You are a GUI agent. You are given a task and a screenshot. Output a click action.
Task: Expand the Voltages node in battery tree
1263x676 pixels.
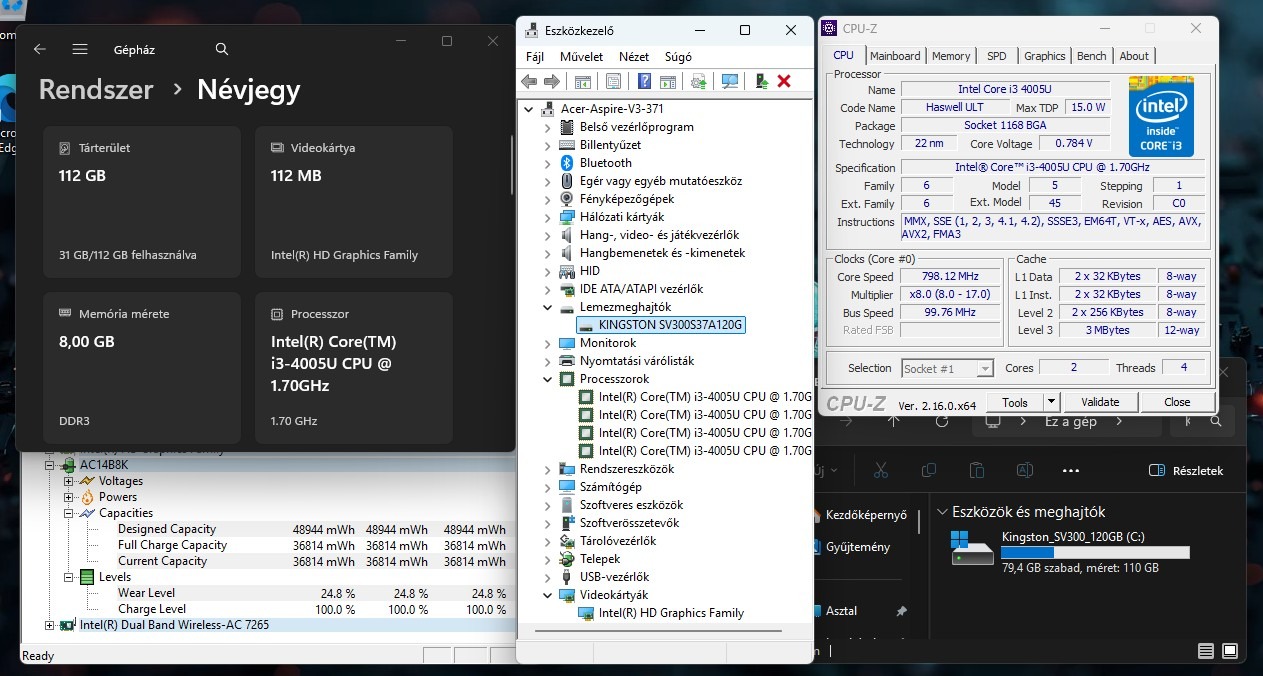click(x=69, y=481)
